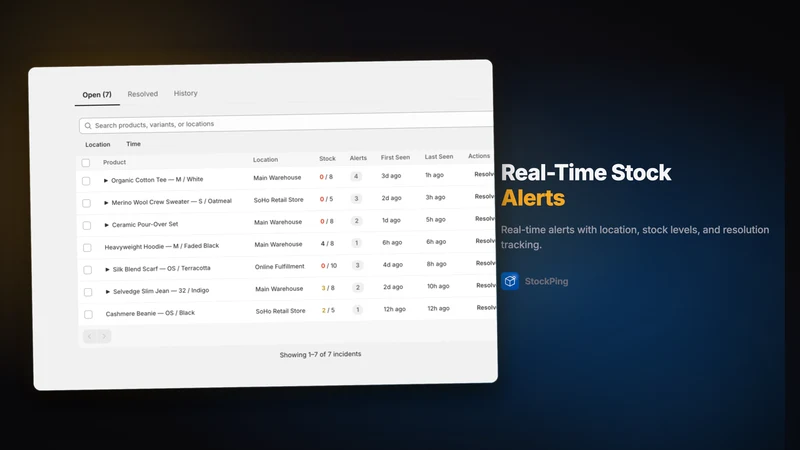Resolve the Silk Blend Scarf incident
800x450 pixels.
pyautogui.click(x=486, y=263)
